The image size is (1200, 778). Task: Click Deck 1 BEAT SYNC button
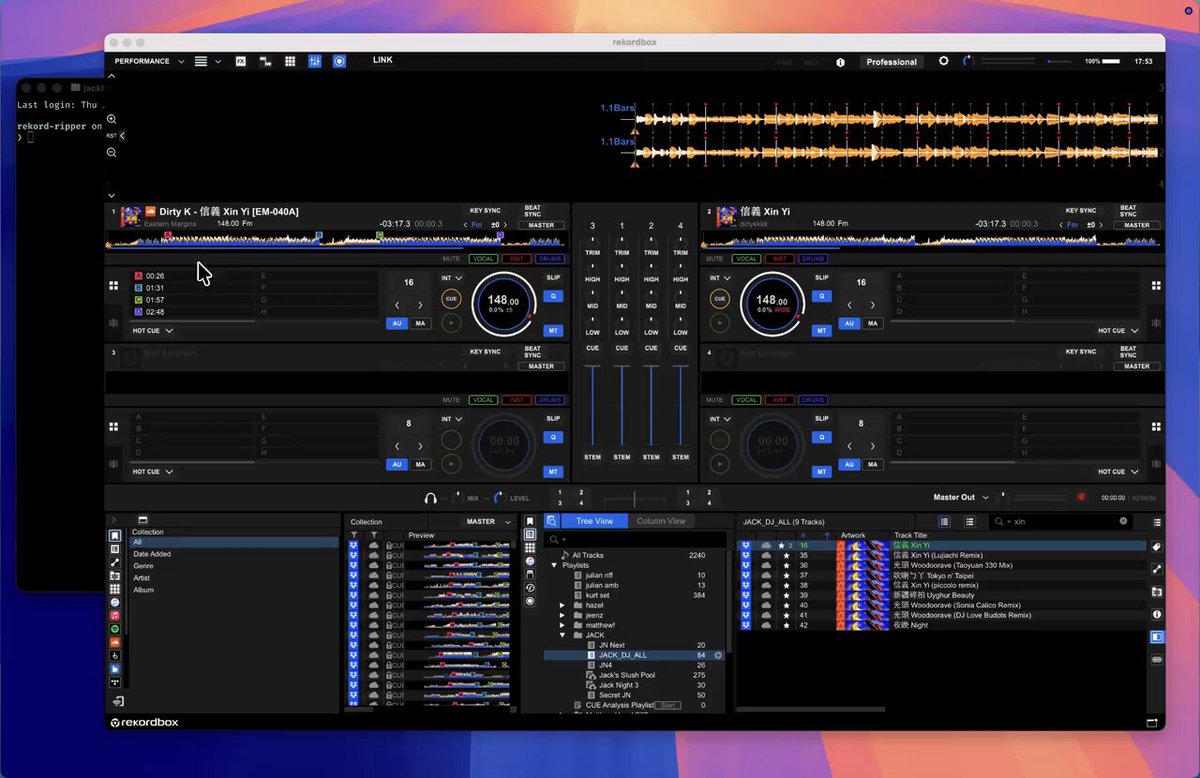pyautogui.click(x=533, y=211)
